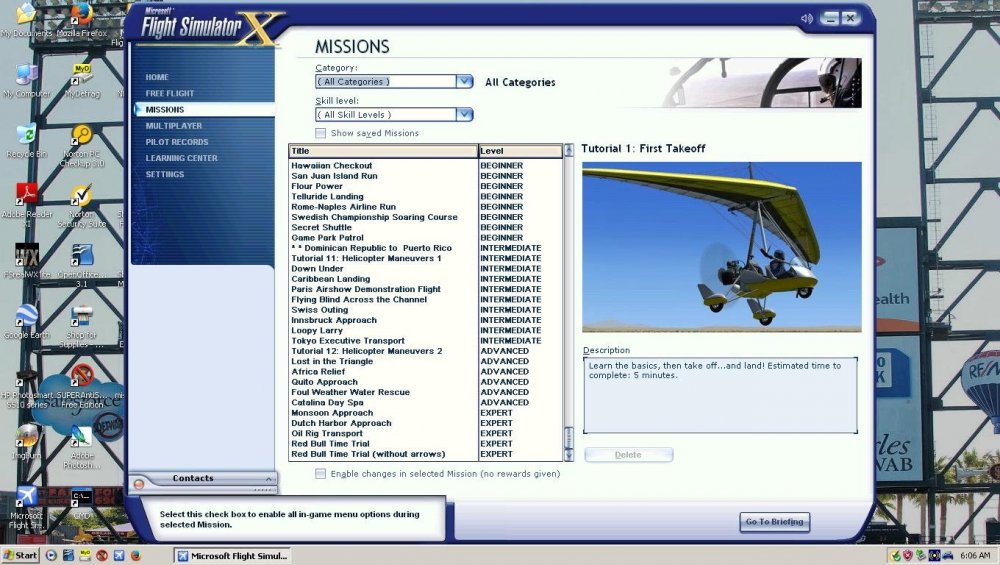Click Firefox quick launch icon
Screen dimensions: 1000x565
click(135, 555)
